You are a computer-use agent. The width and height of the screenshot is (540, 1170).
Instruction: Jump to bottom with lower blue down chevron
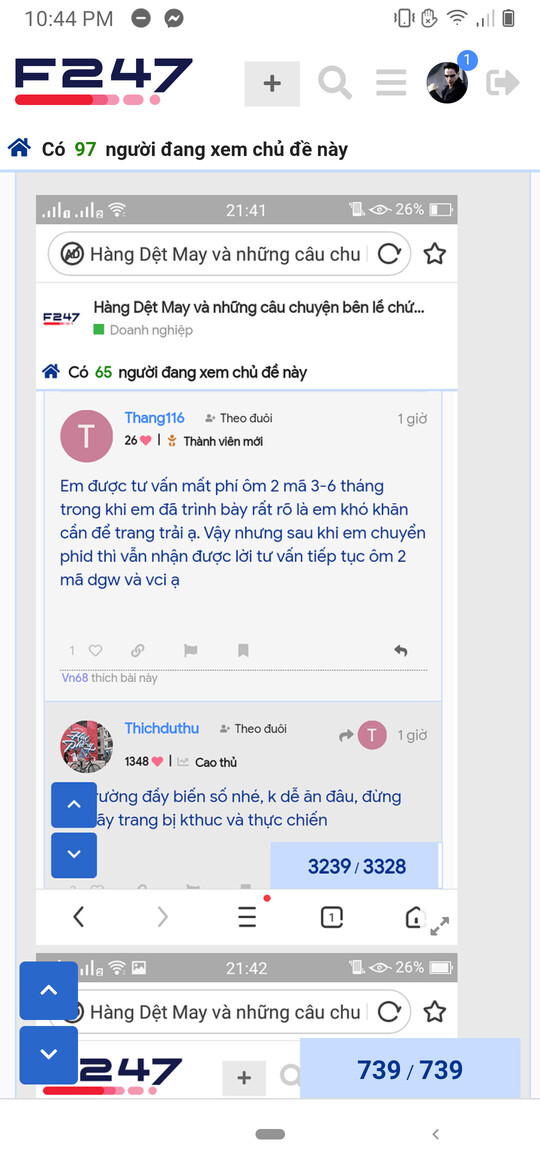pos(48,1055)
